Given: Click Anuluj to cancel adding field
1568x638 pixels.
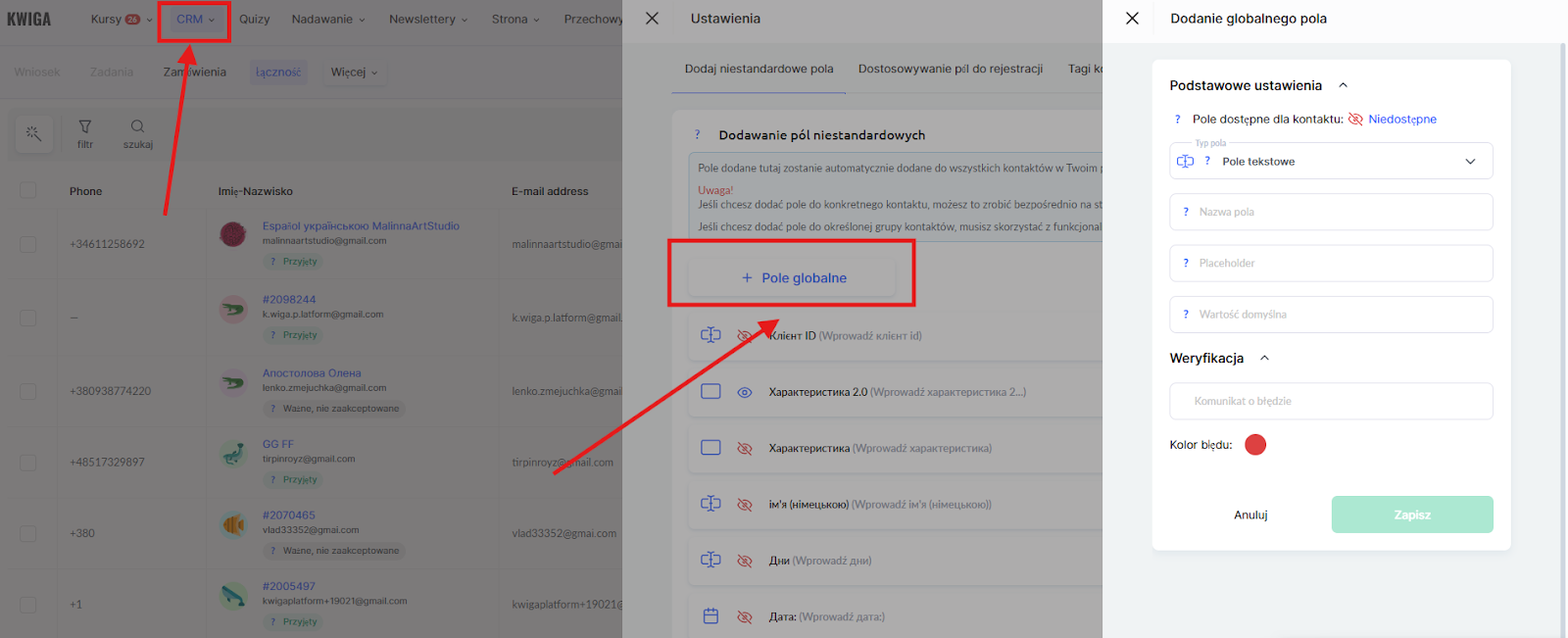Looking at the screenshot, I should pos(1250,515).
